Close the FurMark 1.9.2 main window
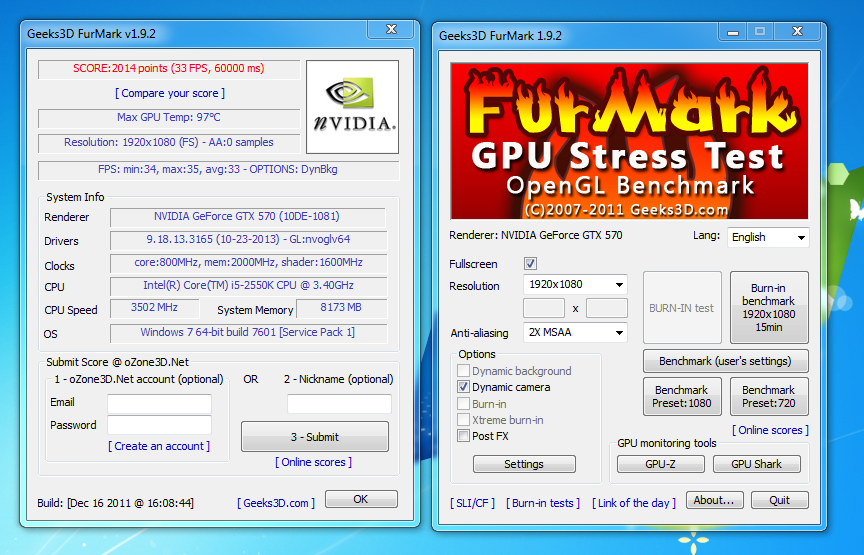 [x=797, y=31]
